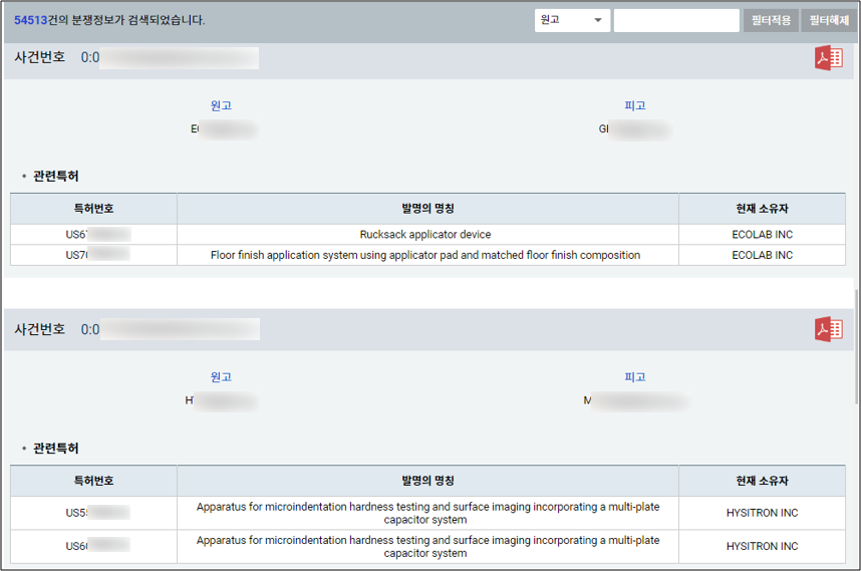This screenshot has height=571, width=861.
Task: Open the PDF icon for the HYSITRON case
Action: (828, 329)
